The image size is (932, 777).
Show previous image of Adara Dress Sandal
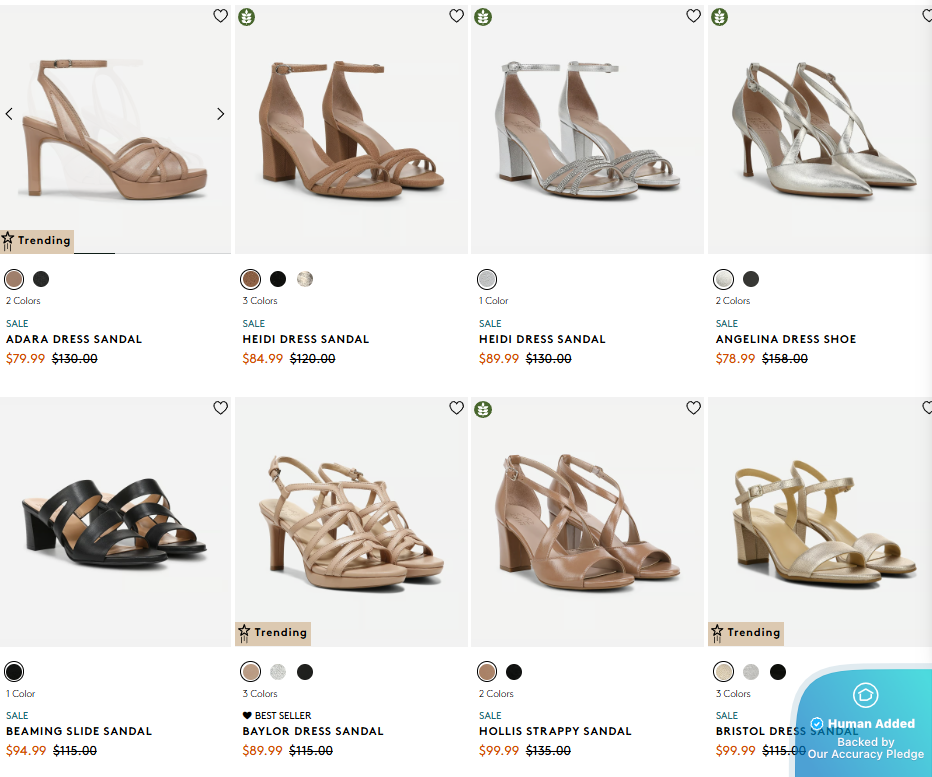coord(9,114)
